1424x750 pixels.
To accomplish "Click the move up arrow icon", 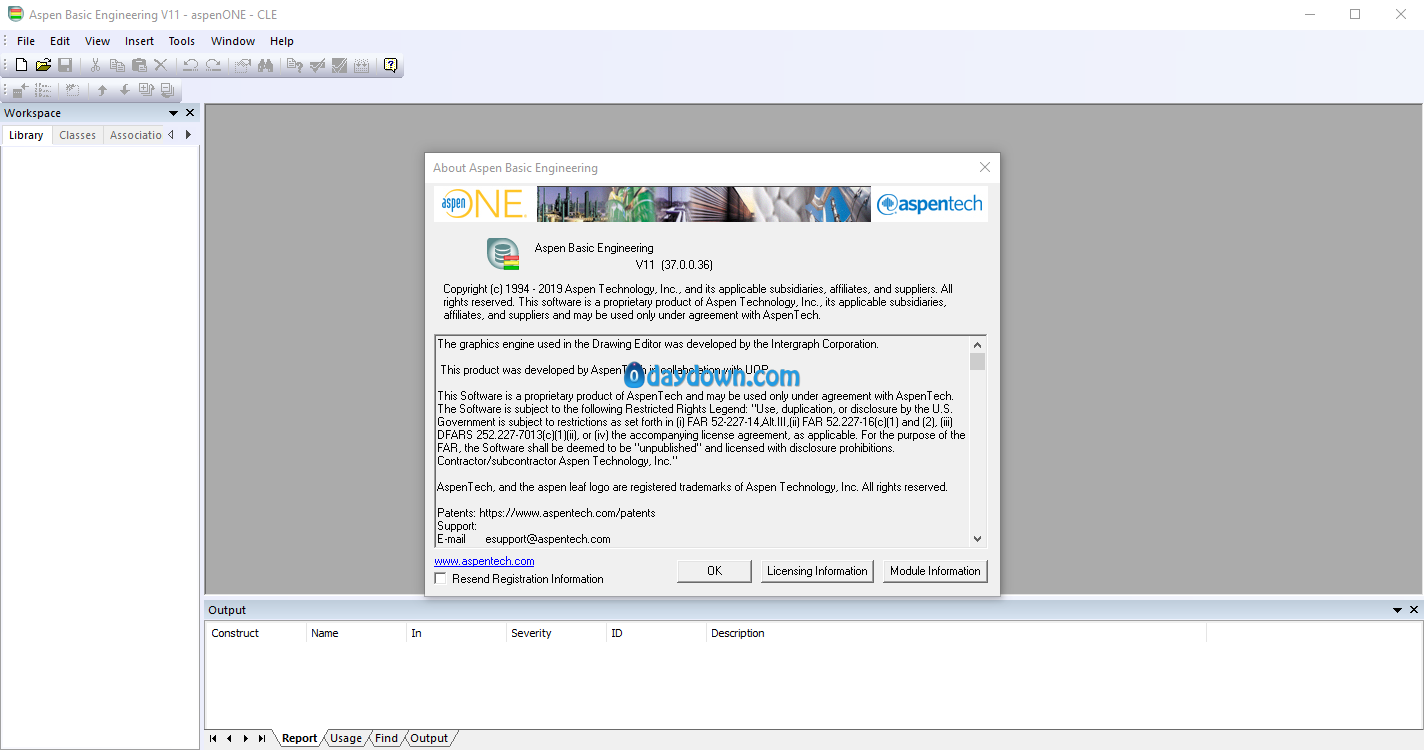I will (102, 90).
